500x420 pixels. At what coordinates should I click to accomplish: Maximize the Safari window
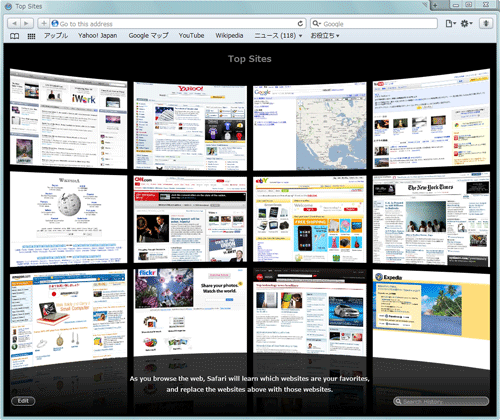point(469,5)
